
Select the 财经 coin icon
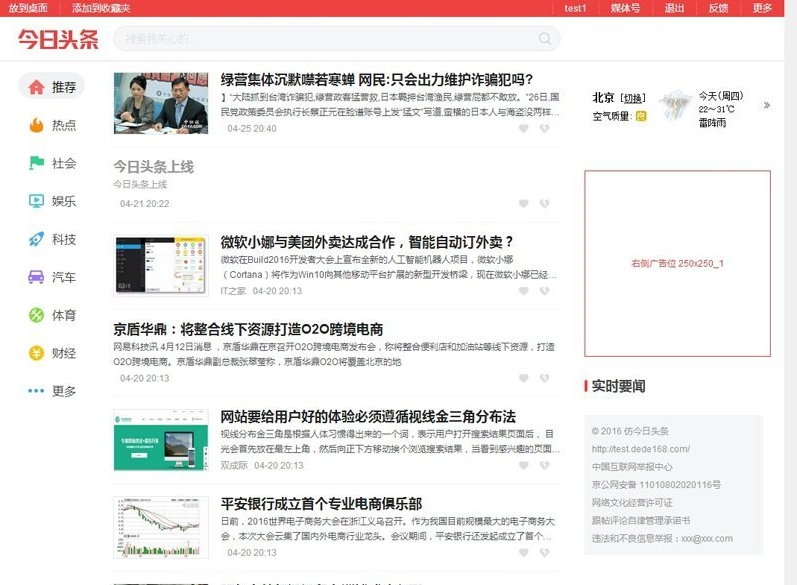[36, 353]
